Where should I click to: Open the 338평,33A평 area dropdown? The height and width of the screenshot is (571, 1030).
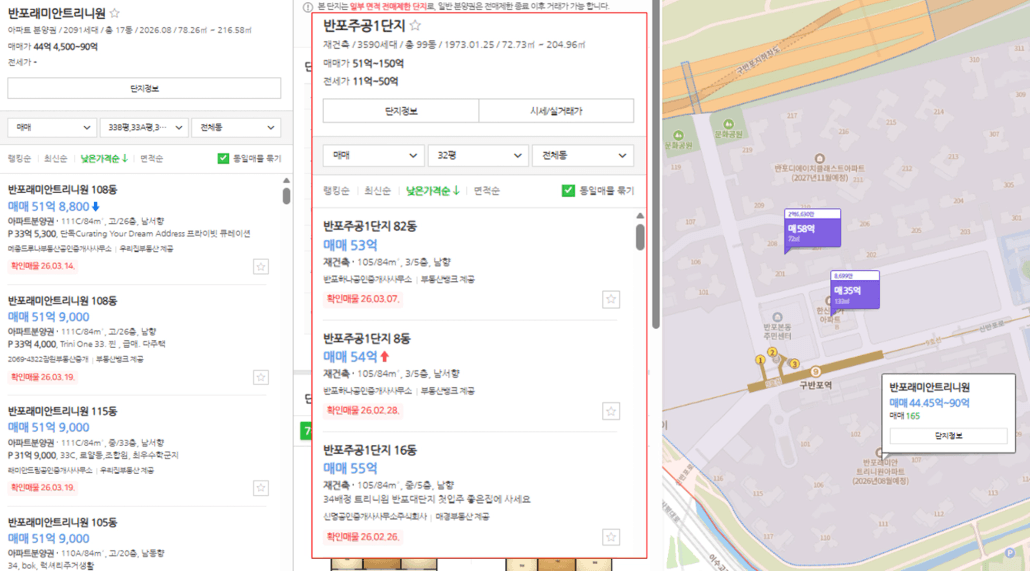pyautogui.click(x=144, y=127)
